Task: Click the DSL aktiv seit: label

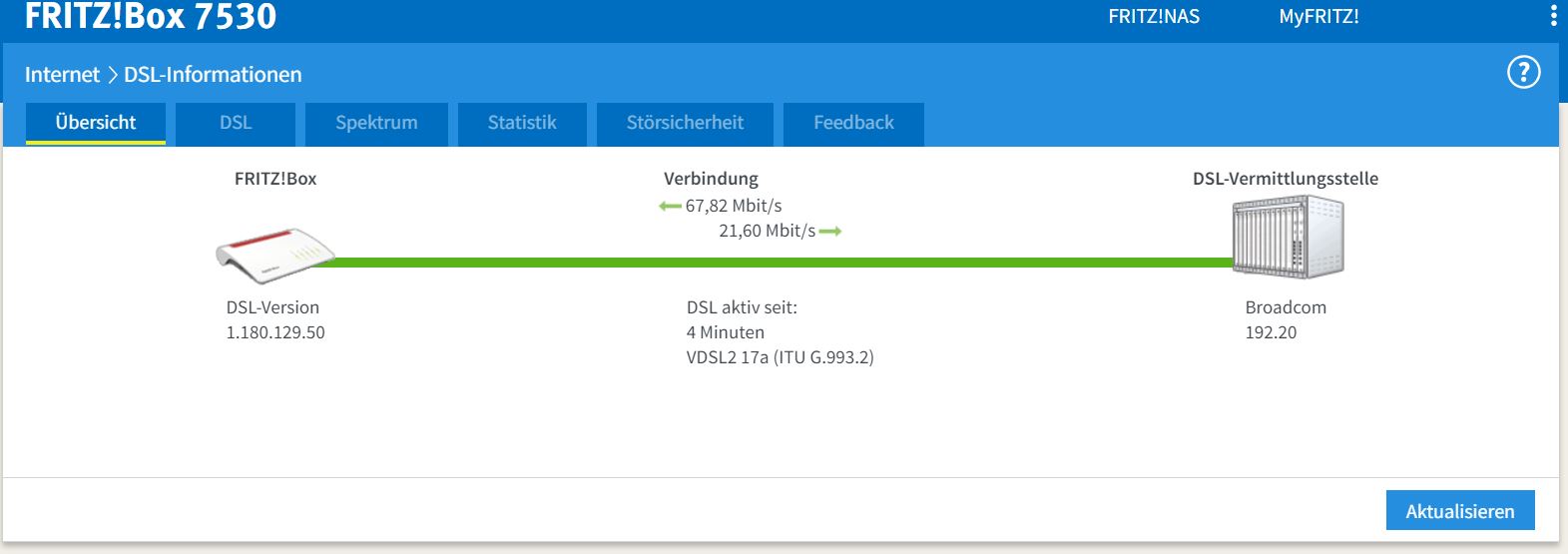Action: click(x=742, y=307)
